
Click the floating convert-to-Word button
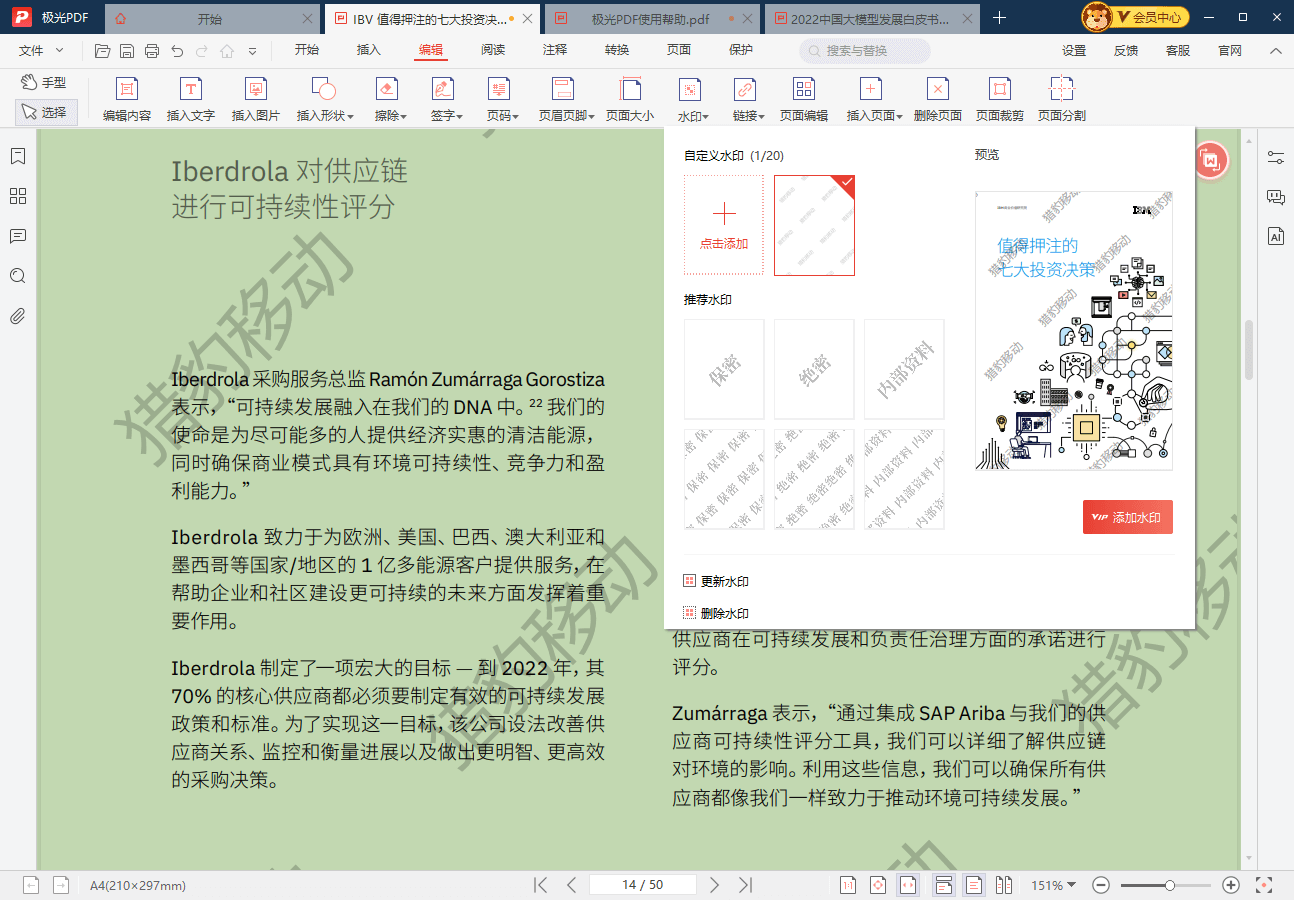click(x=1211, y=160)
